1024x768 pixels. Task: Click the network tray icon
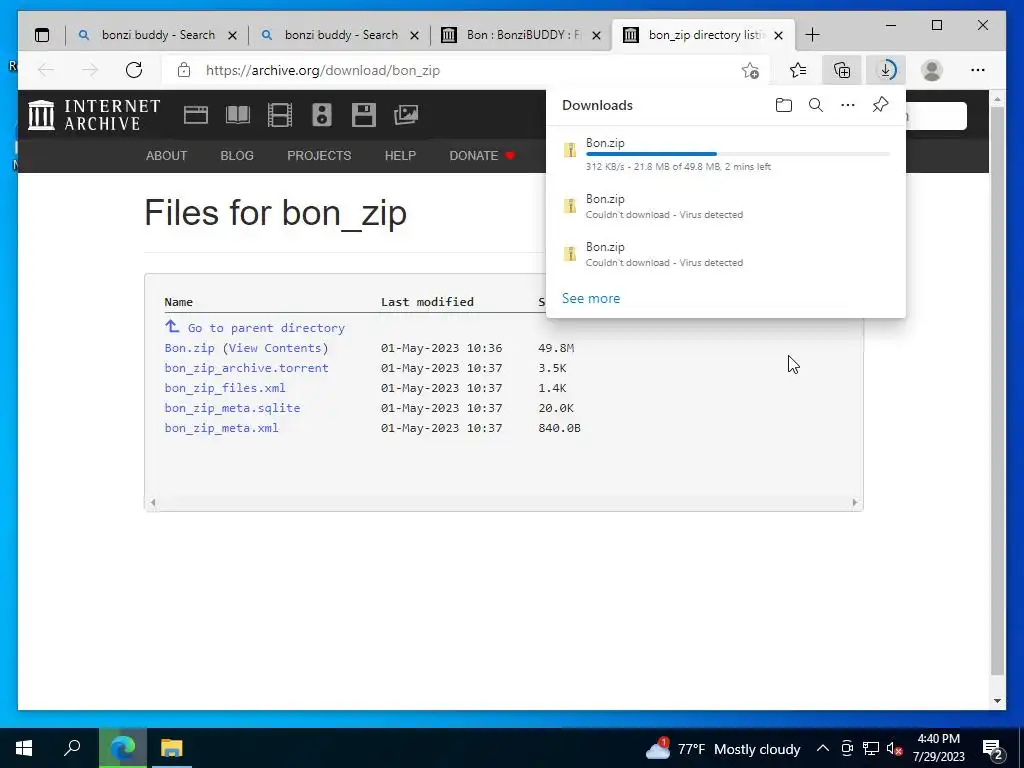[x=871, y=748]
